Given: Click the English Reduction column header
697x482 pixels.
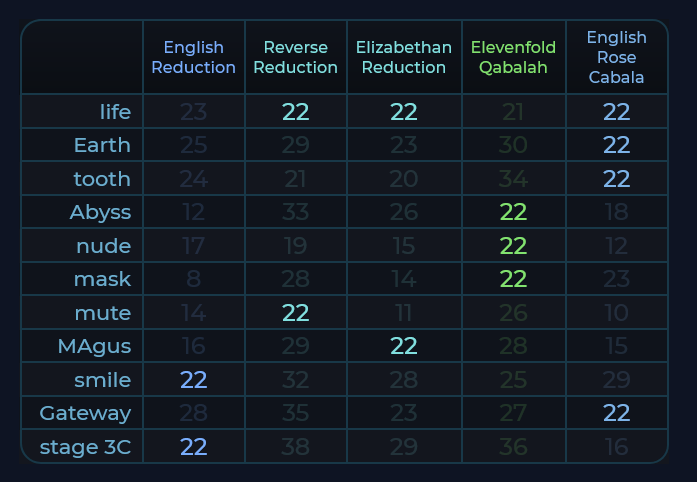Looking at the screenshot, I should click(x=193, y=57).
